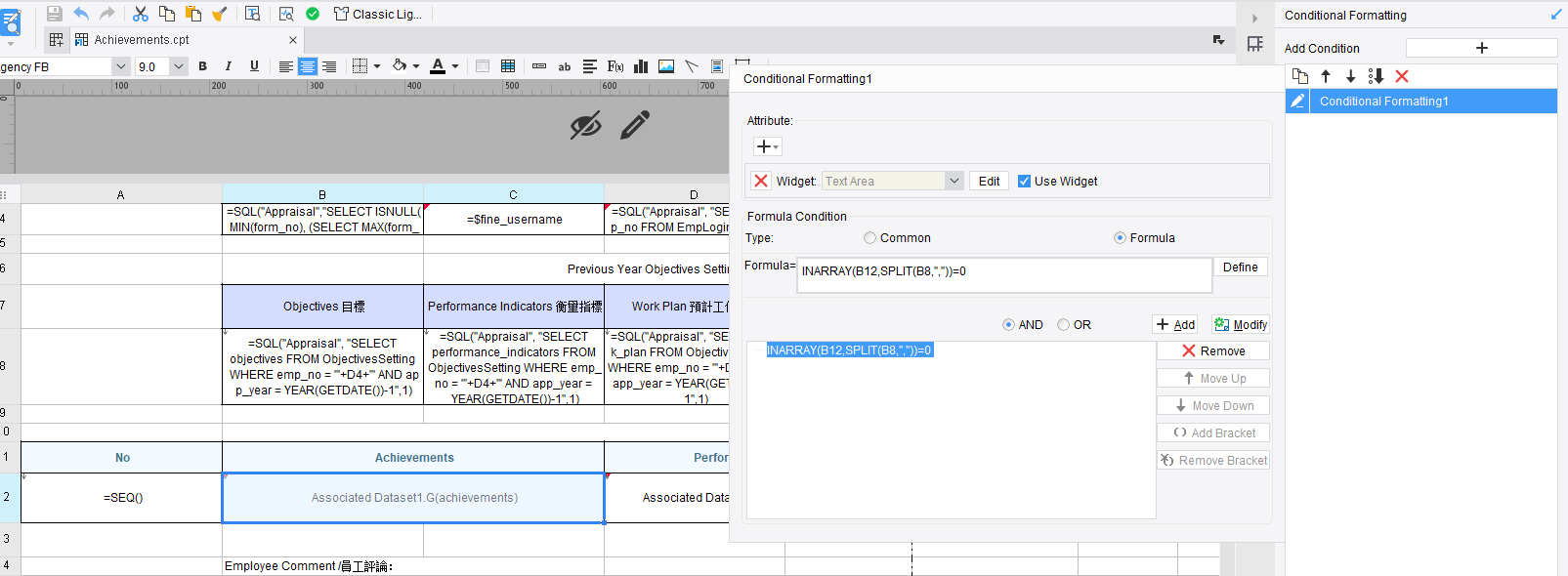Click the Remove condition button
1568x576 pixels.
point(1213,350)
